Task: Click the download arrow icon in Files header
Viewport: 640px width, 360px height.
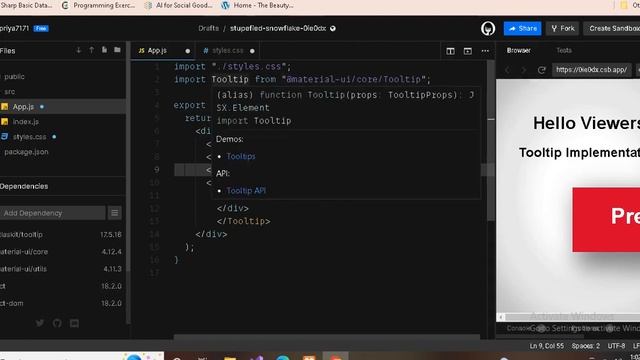Action: point(78,50)
